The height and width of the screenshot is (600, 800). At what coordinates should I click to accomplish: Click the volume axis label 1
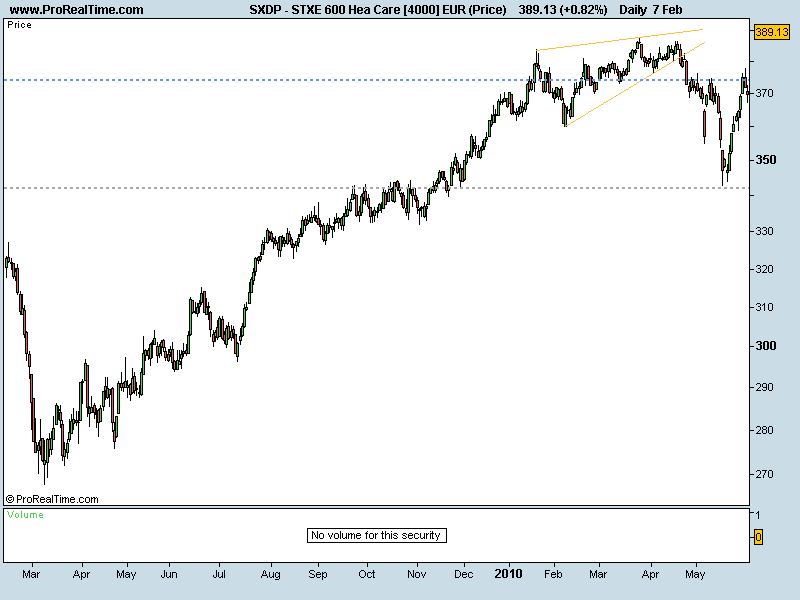(758, 515)
